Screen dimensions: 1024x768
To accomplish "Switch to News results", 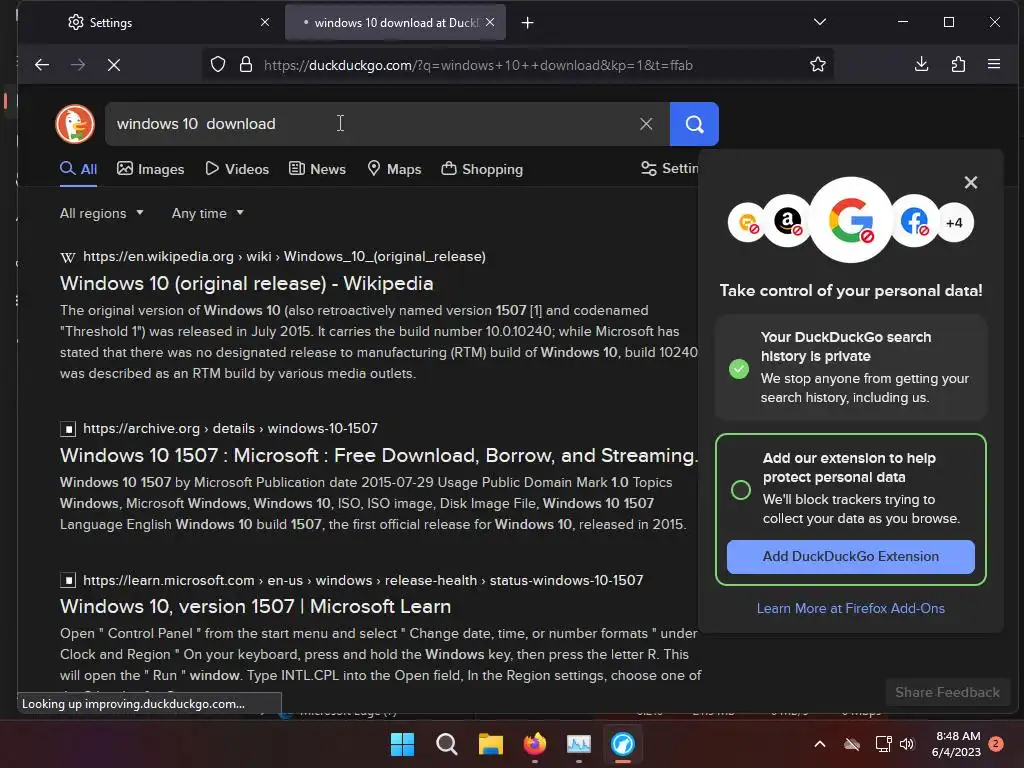I will (317, 169).
